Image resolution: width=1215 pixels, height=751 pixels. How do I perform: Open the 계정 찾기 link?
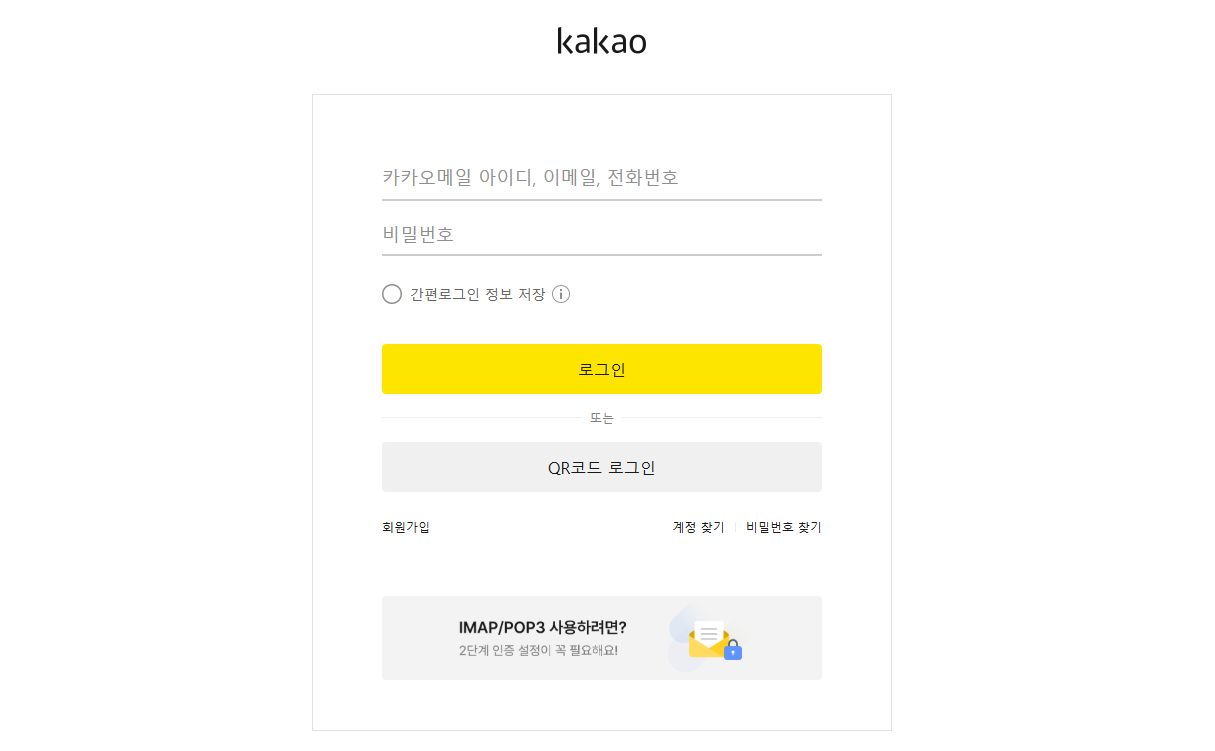698,527
